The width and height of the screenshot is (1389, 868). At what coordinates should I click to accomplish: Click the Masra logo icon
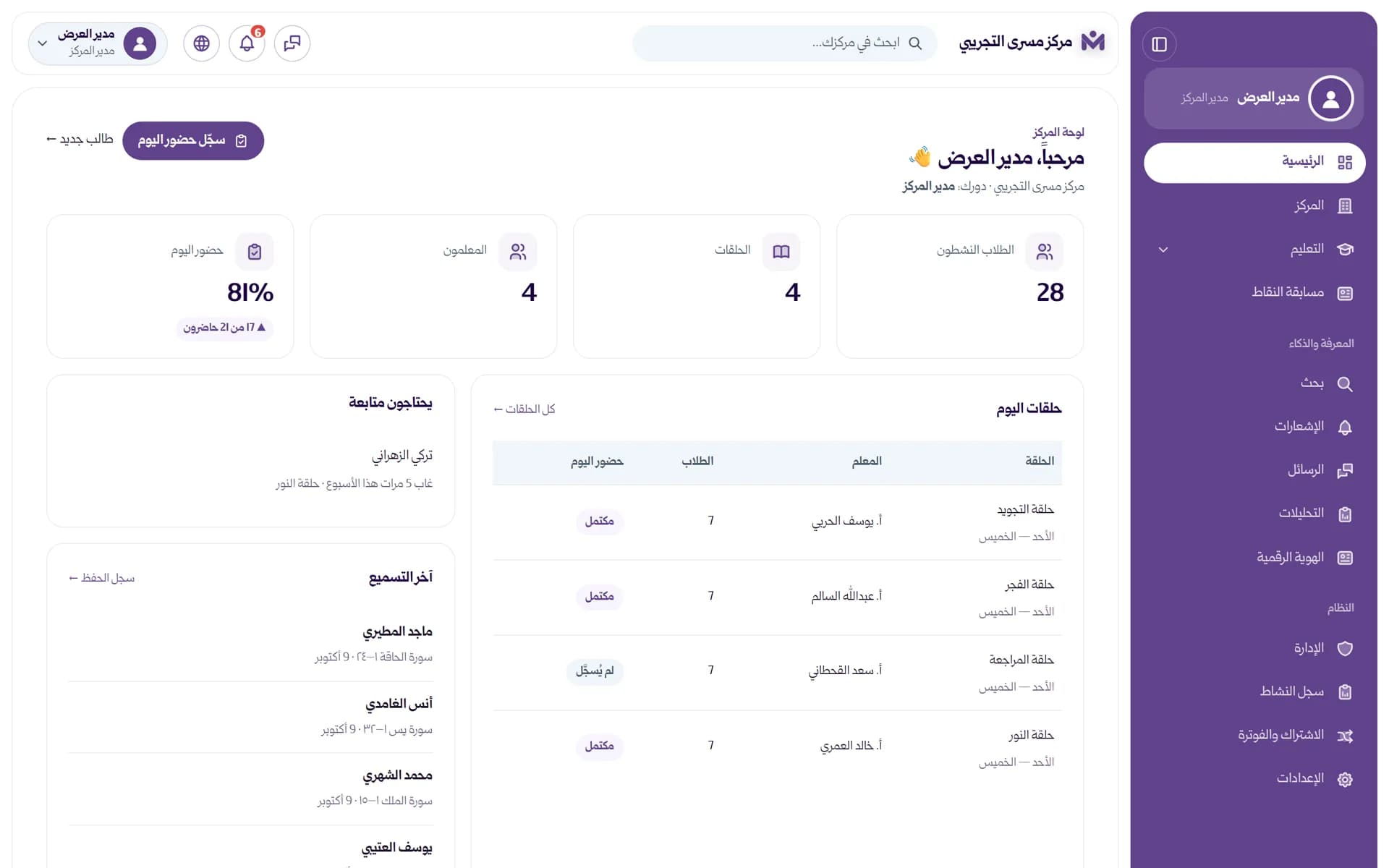[1092, 41]
